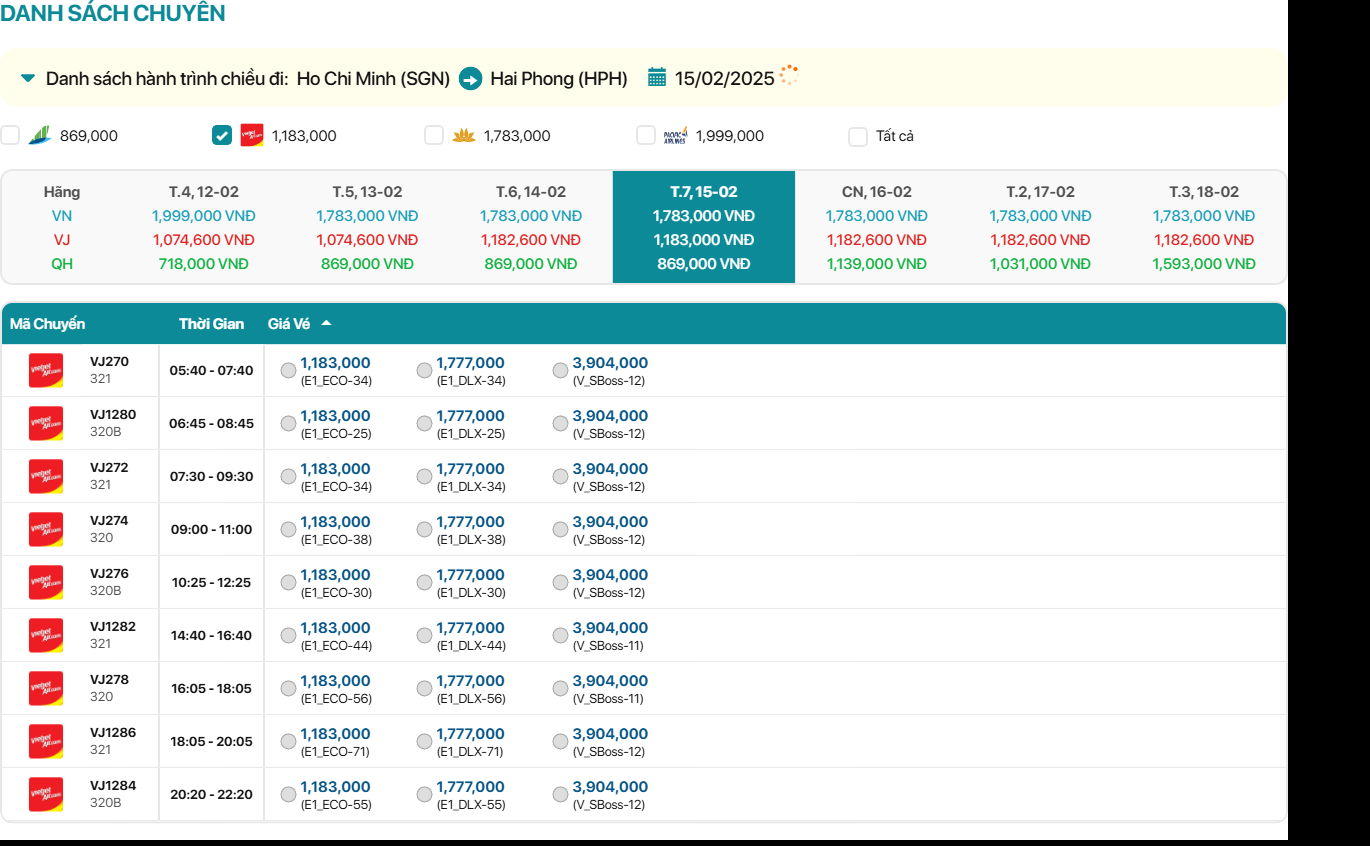Click the Vietjet logo for flight VJ1284
Viewport: 1370px width, 846px height.
46,795
